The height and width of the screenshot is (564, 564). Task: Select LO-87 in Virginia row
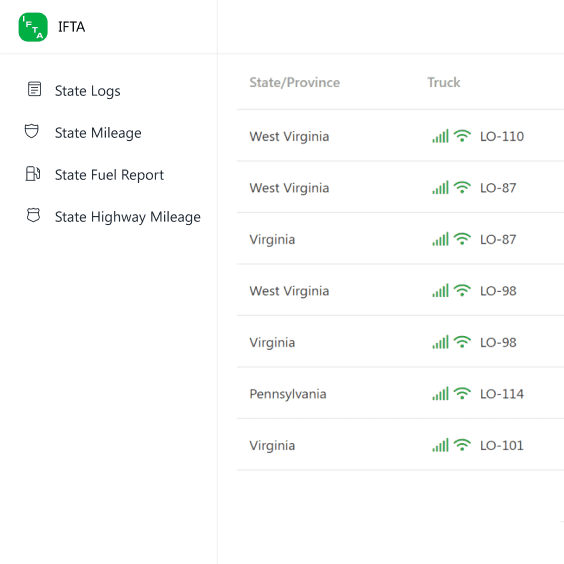point(498,239)
